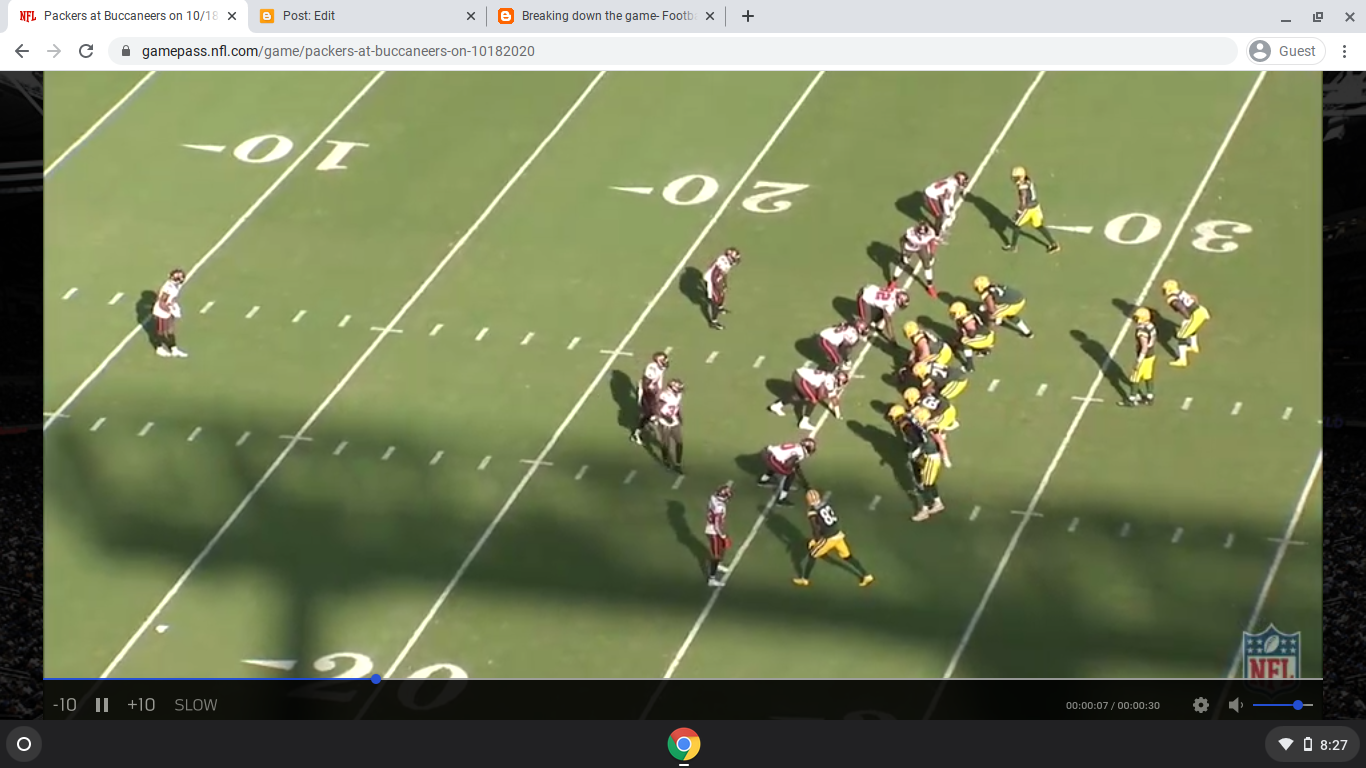
Task: Enable SLOW playback mode
Action: pyautogui.click(x=195, y=704)
